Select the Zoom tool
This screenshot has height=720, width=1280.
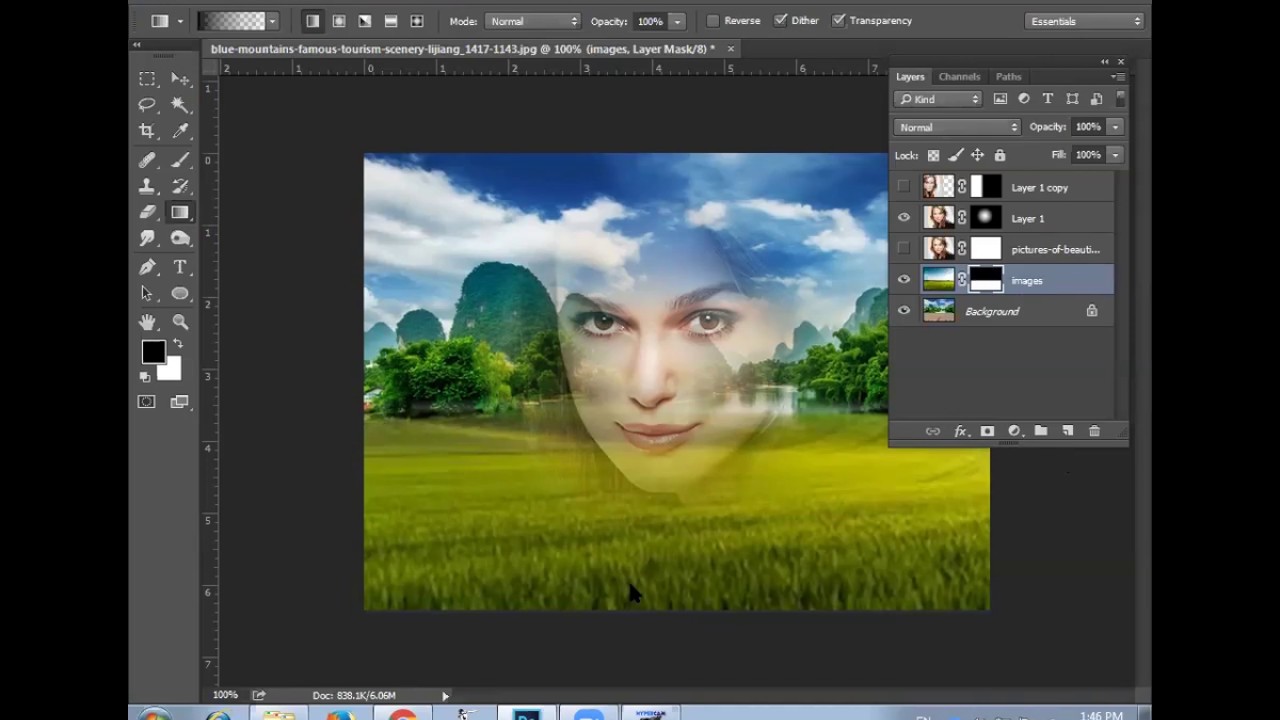click(180, 321)
